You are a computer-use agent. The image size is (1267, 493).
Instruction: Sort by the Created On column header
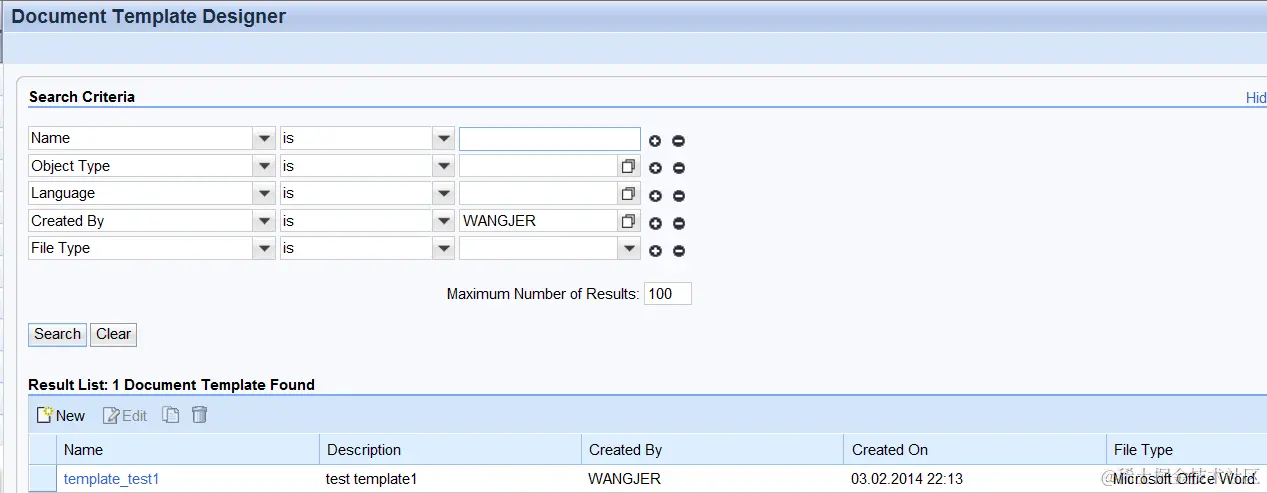point(975,450)
